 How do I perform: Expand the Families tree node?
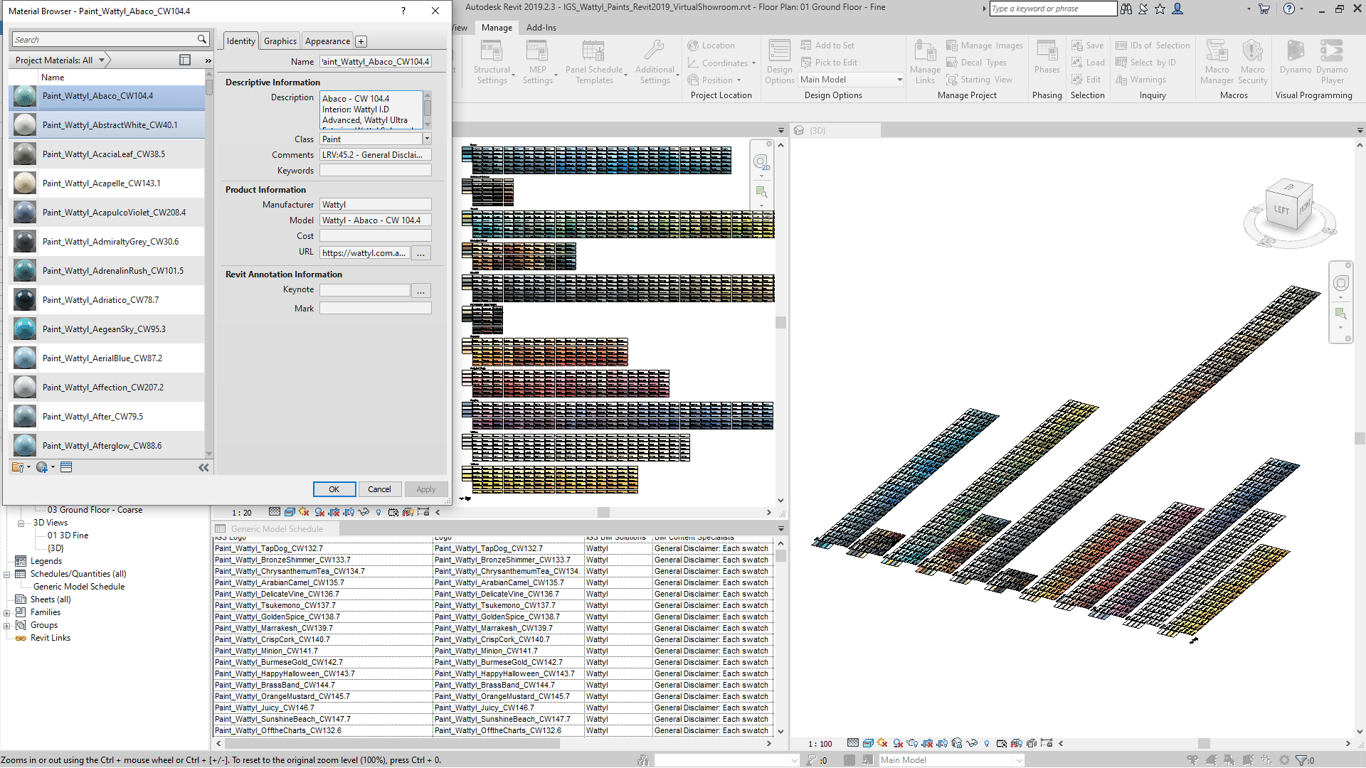[x=8, y=613]
